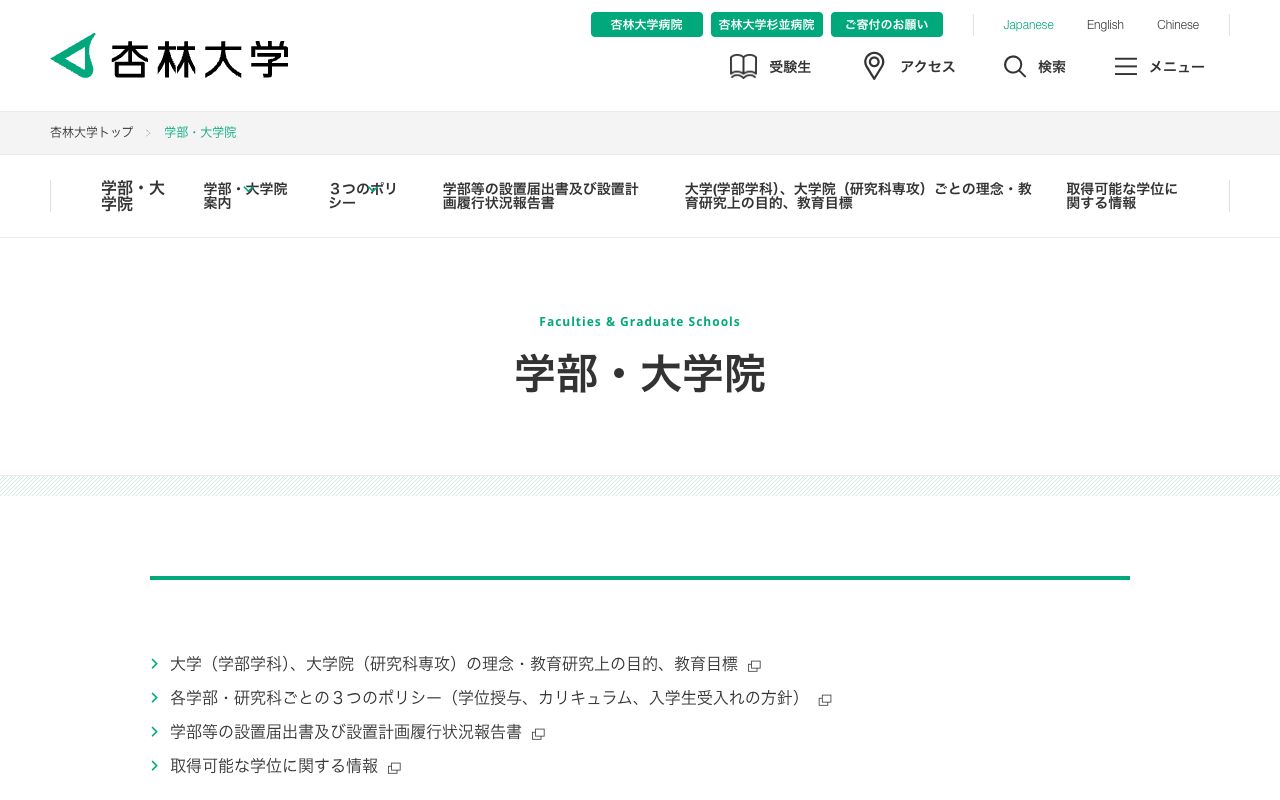Click the 検索 text label
This screenshot has height=800, width=1280.
pyautogui.click(x=1052, y=67)
